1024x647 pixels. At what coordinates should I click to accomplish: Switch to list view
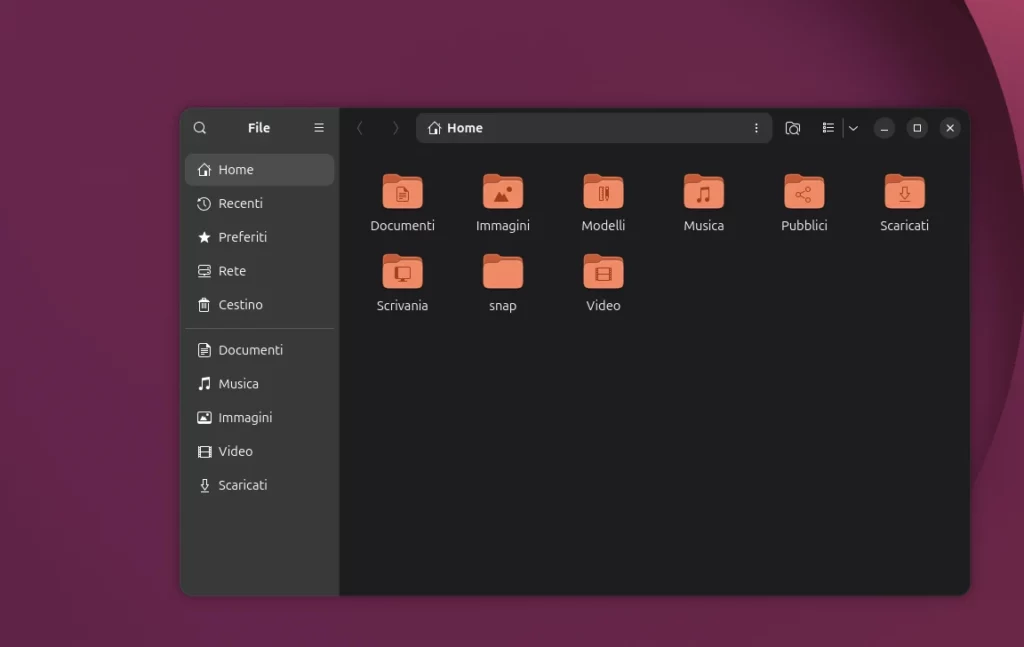[x=828, y=128]
